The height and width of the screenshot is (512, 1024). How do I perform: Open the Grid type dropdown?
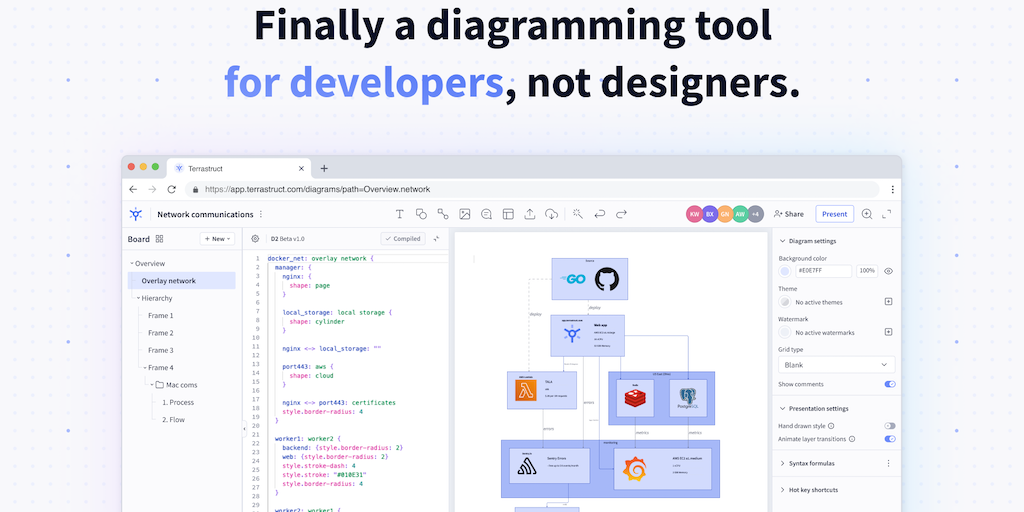pyautogui.click(x=836, y=365)
